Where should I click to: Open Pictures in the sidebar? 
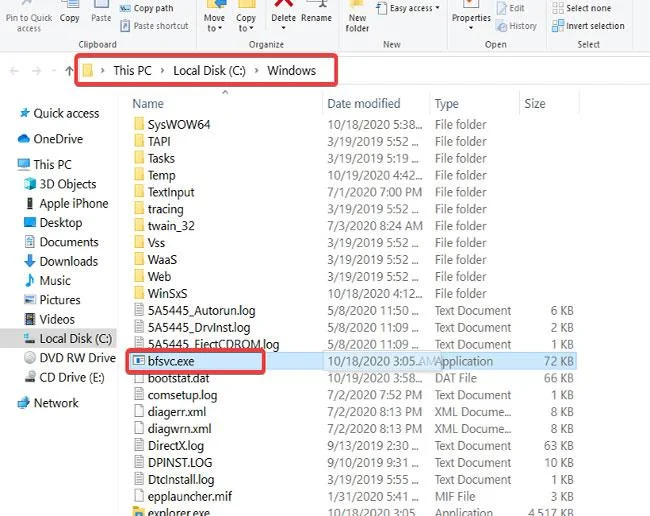pos(52,300)
